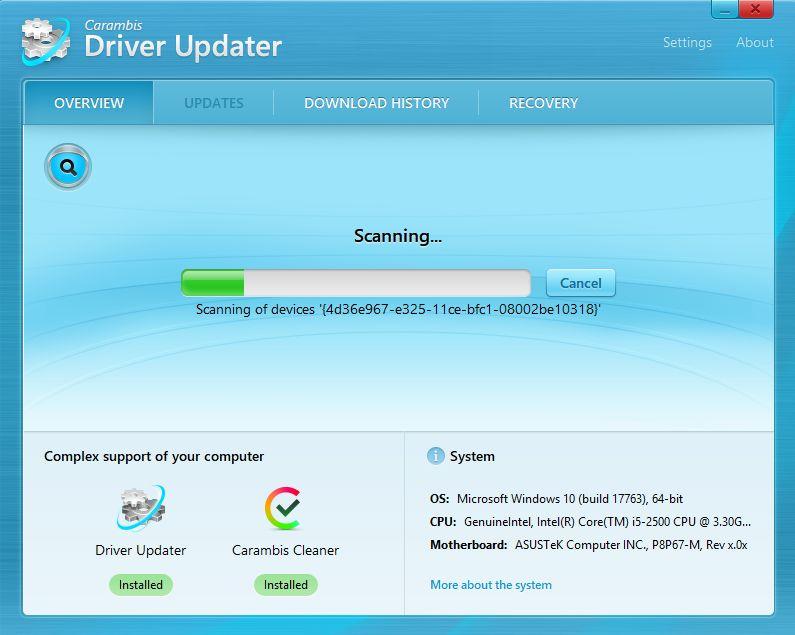Screen dimensions: 795x635
Task: Open the About link
Action: pyautogui.click(x=754, y=42)
